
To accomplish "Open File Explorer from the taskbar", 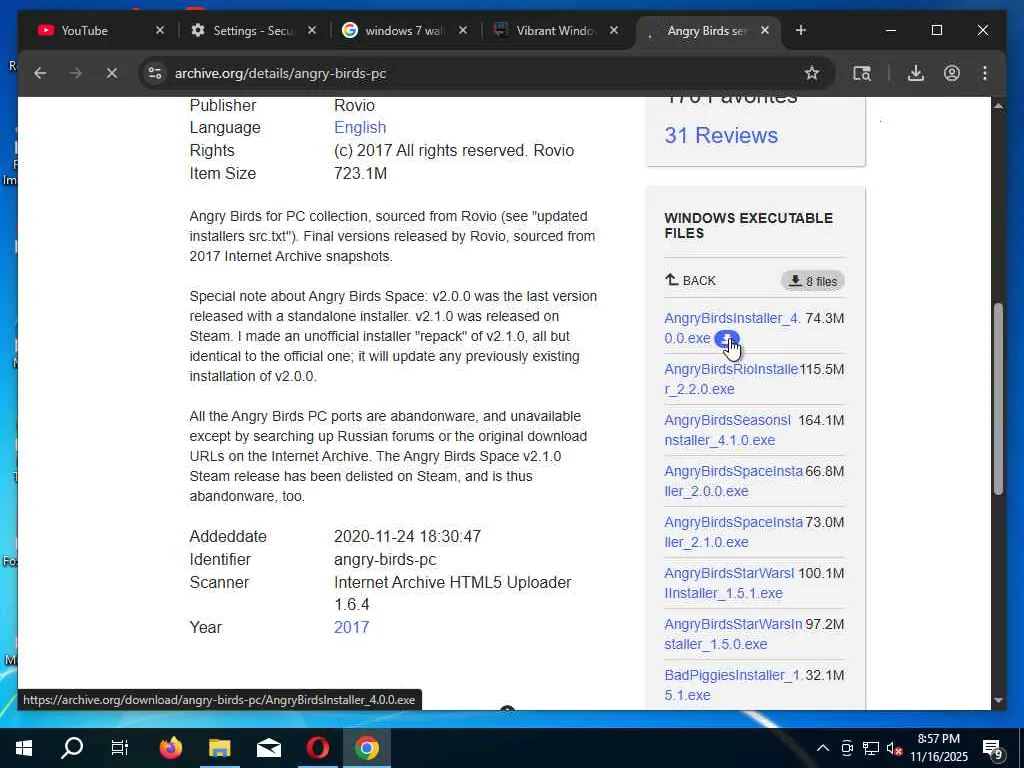I will pyautogui.click(x=219, y=748).
